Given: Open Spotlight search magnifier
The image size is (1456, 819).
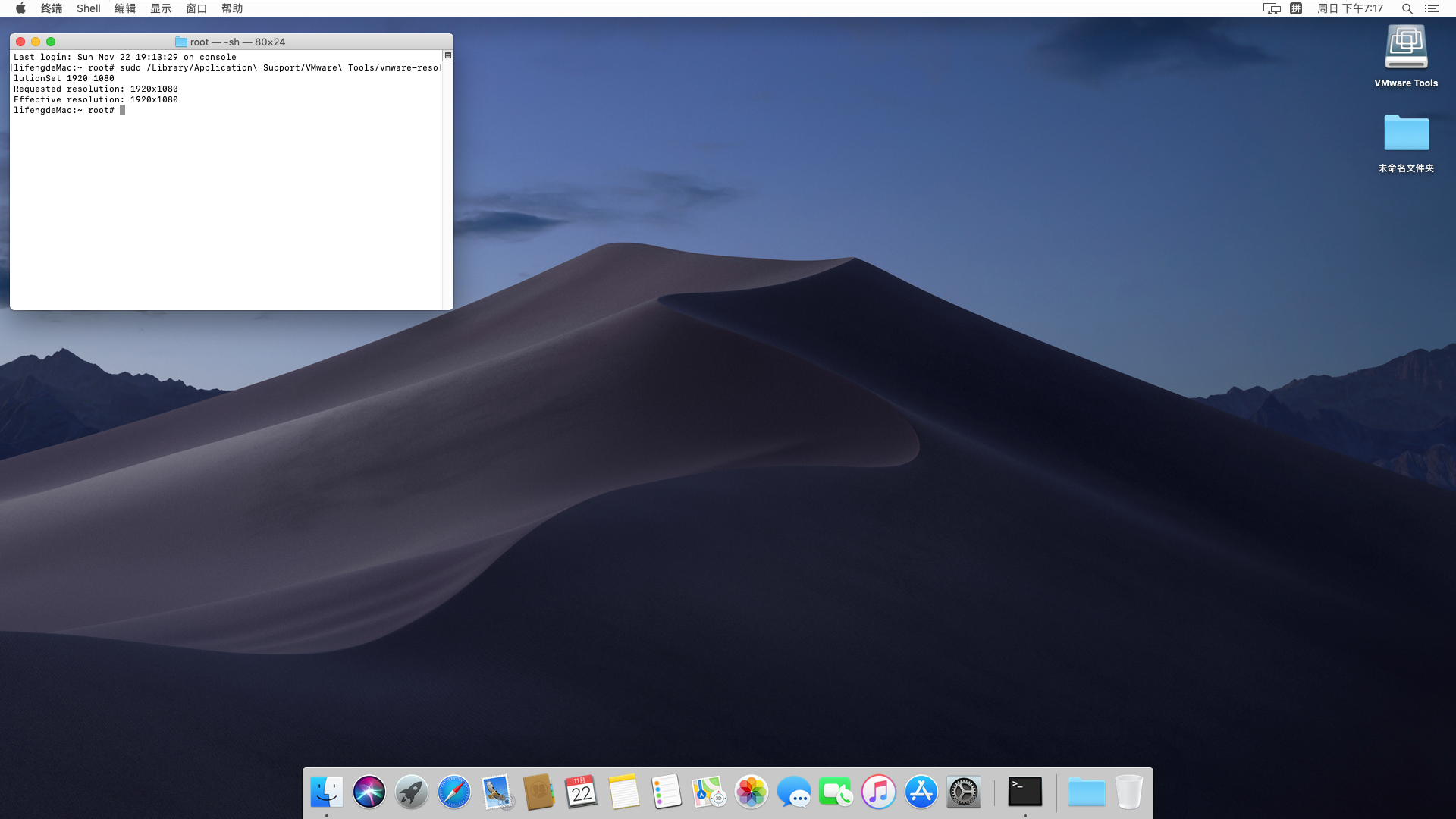Looking at the screenshot, I should pyautogui.click(x=1407, y=8).
